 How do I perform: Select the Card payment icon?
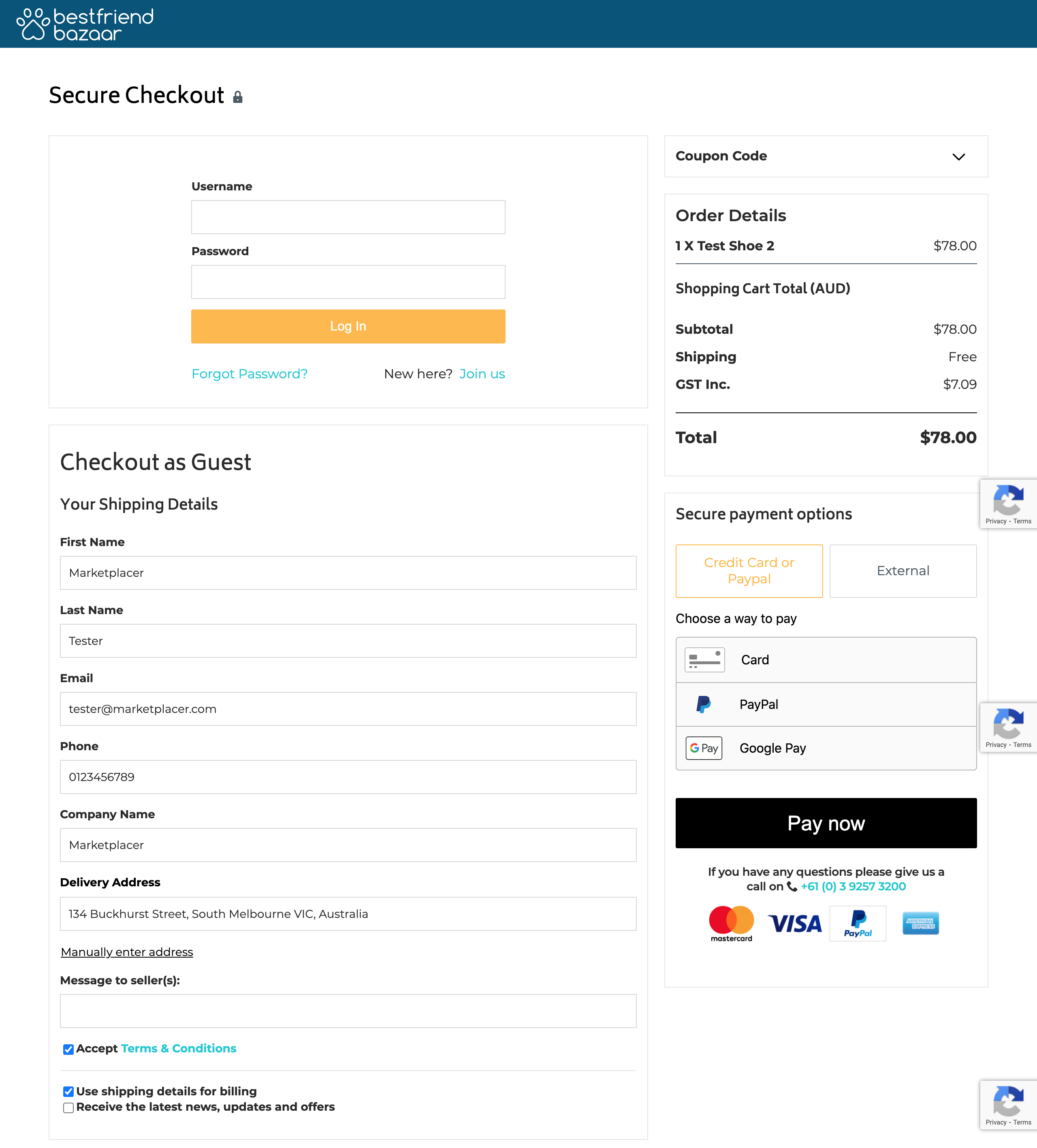pyautogui.click(x=704, y=660)
